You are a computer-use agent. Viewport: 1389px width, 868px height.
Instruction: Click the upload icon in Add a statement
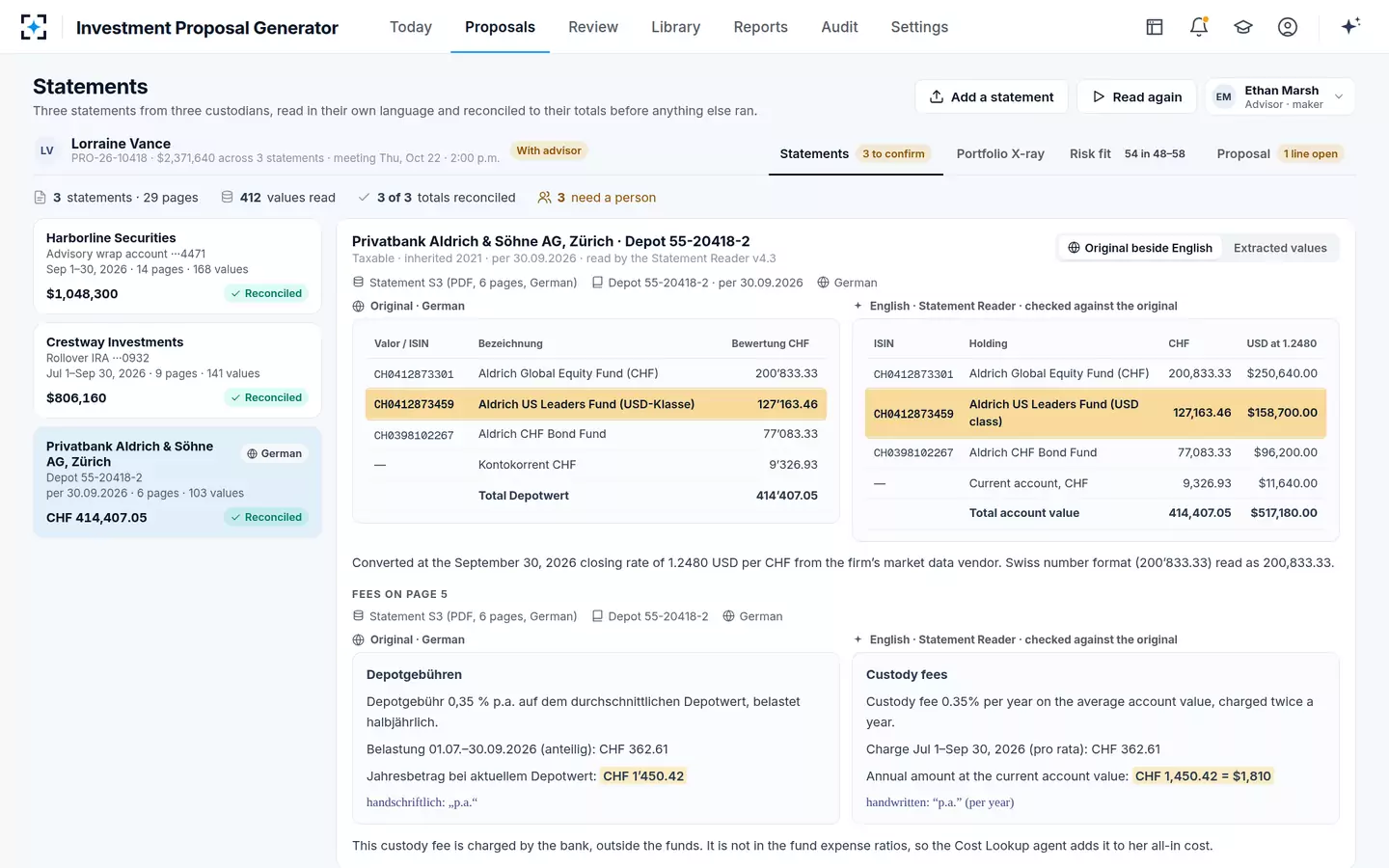[x=936, y=96]
